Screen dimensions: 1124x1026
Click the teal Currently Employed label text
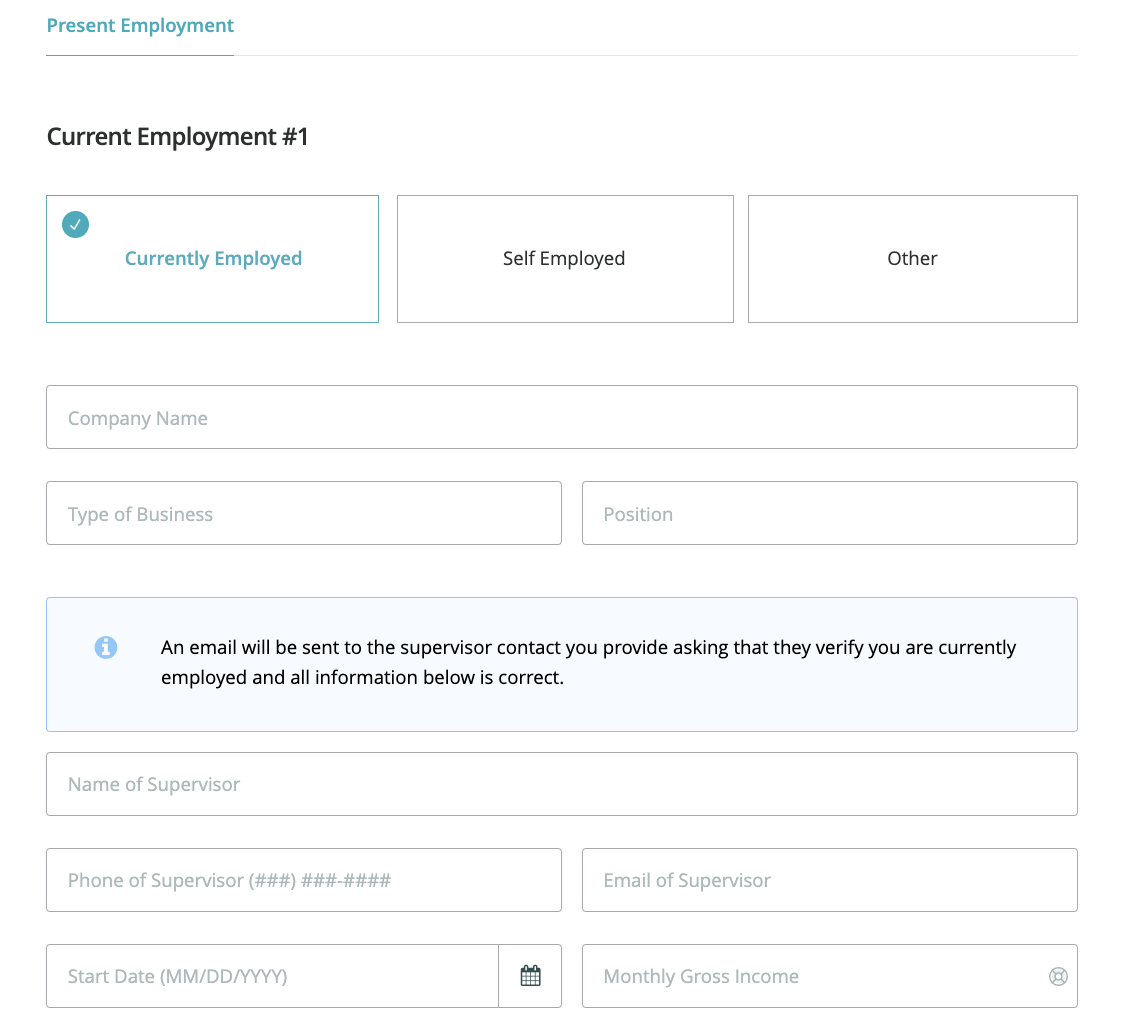(213, 258)
